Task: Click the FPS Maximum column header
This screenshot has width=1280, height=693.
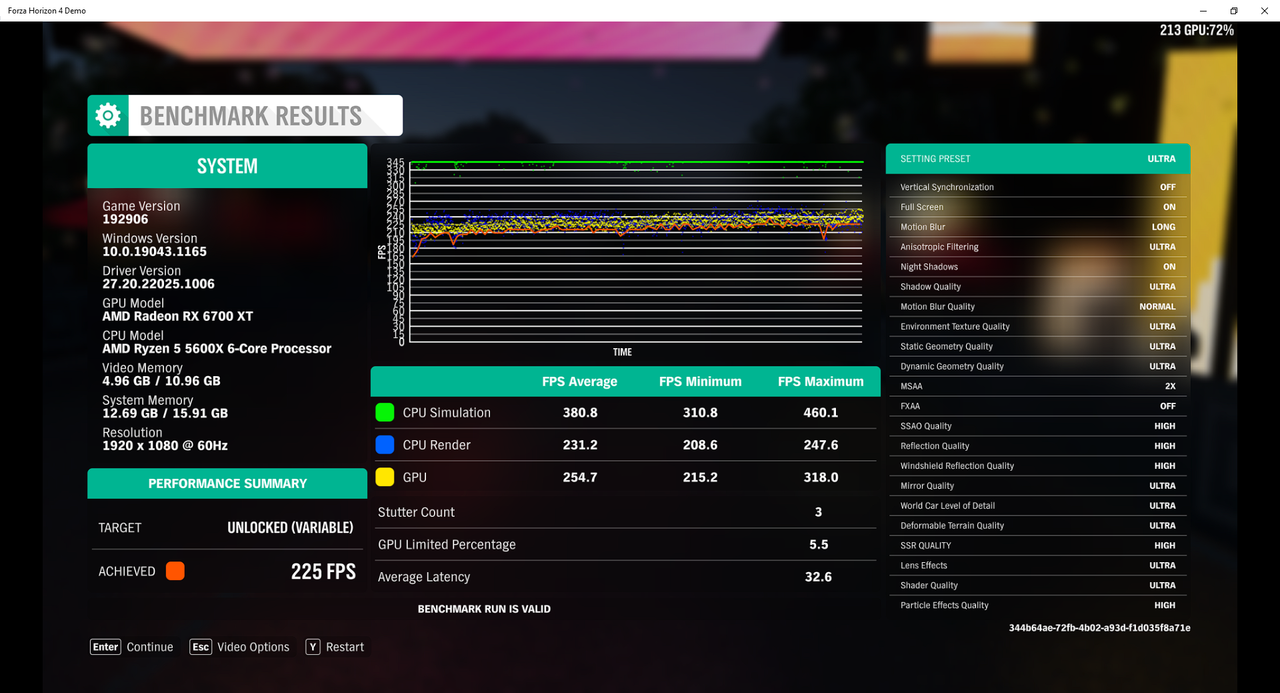Action: [821, 381]
